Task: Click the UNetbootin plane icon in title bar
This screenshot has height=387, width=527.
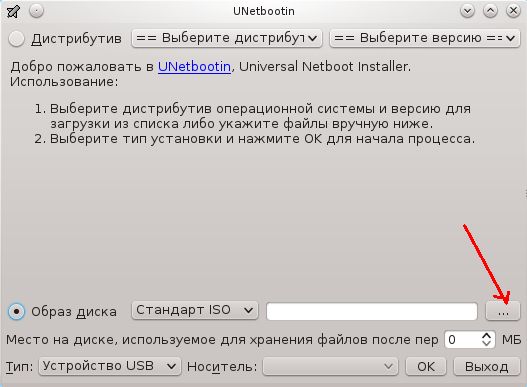Action: (x=13, y=11)
